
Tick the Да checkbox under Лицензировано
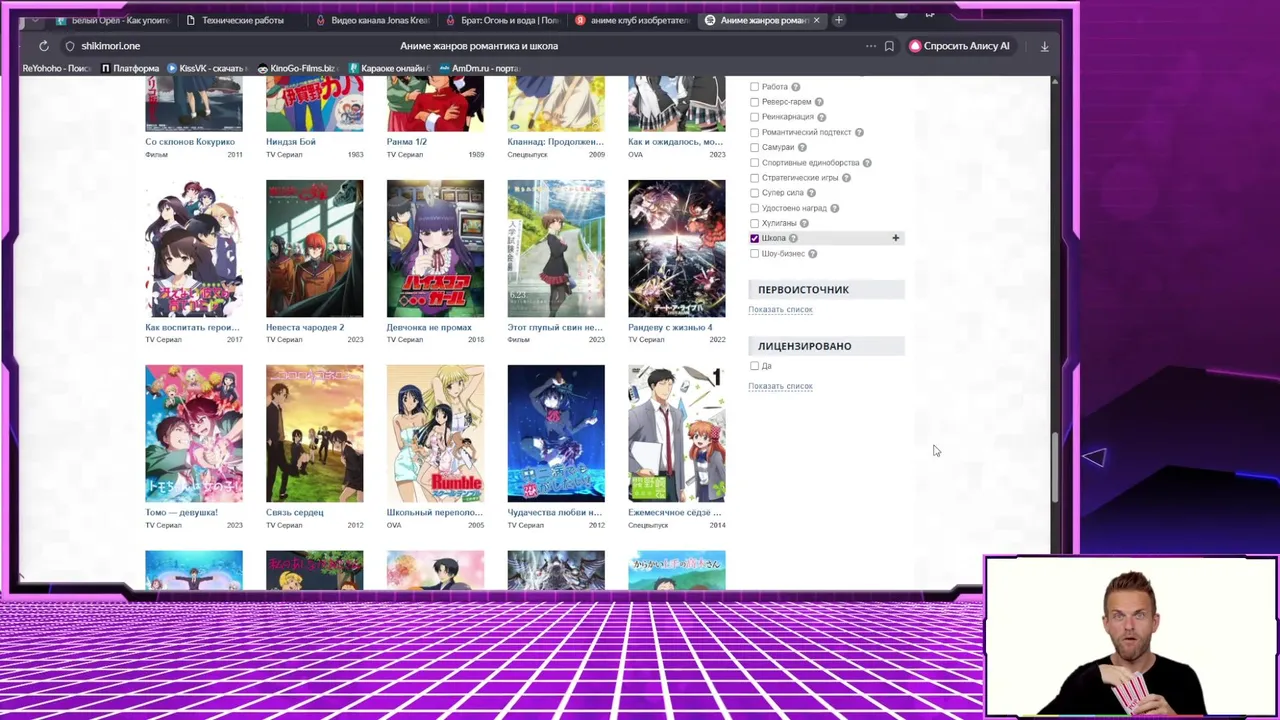[x=754, y=366]
